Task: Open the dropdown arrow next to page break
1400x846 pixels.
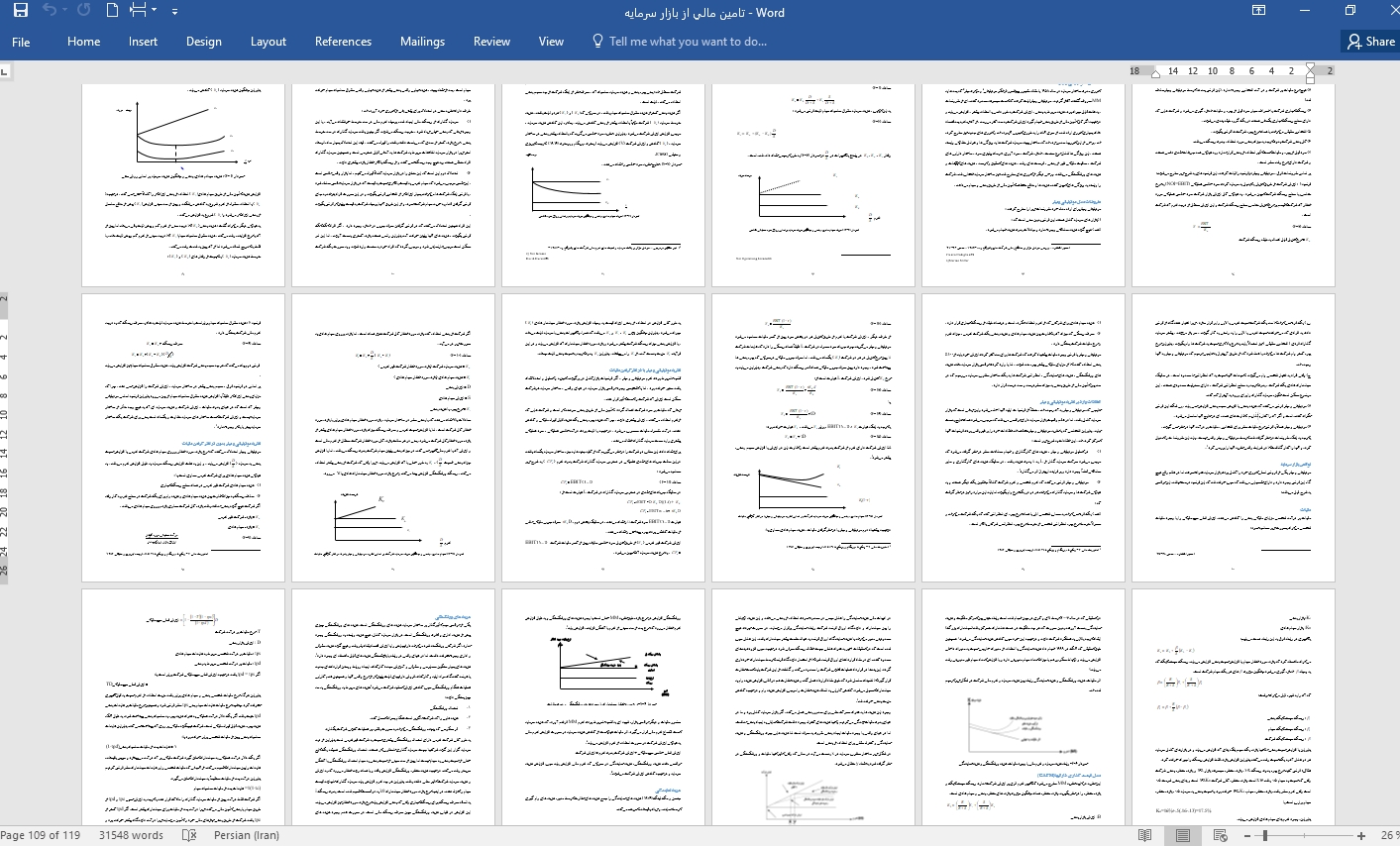Action: [x=154, y=12]
